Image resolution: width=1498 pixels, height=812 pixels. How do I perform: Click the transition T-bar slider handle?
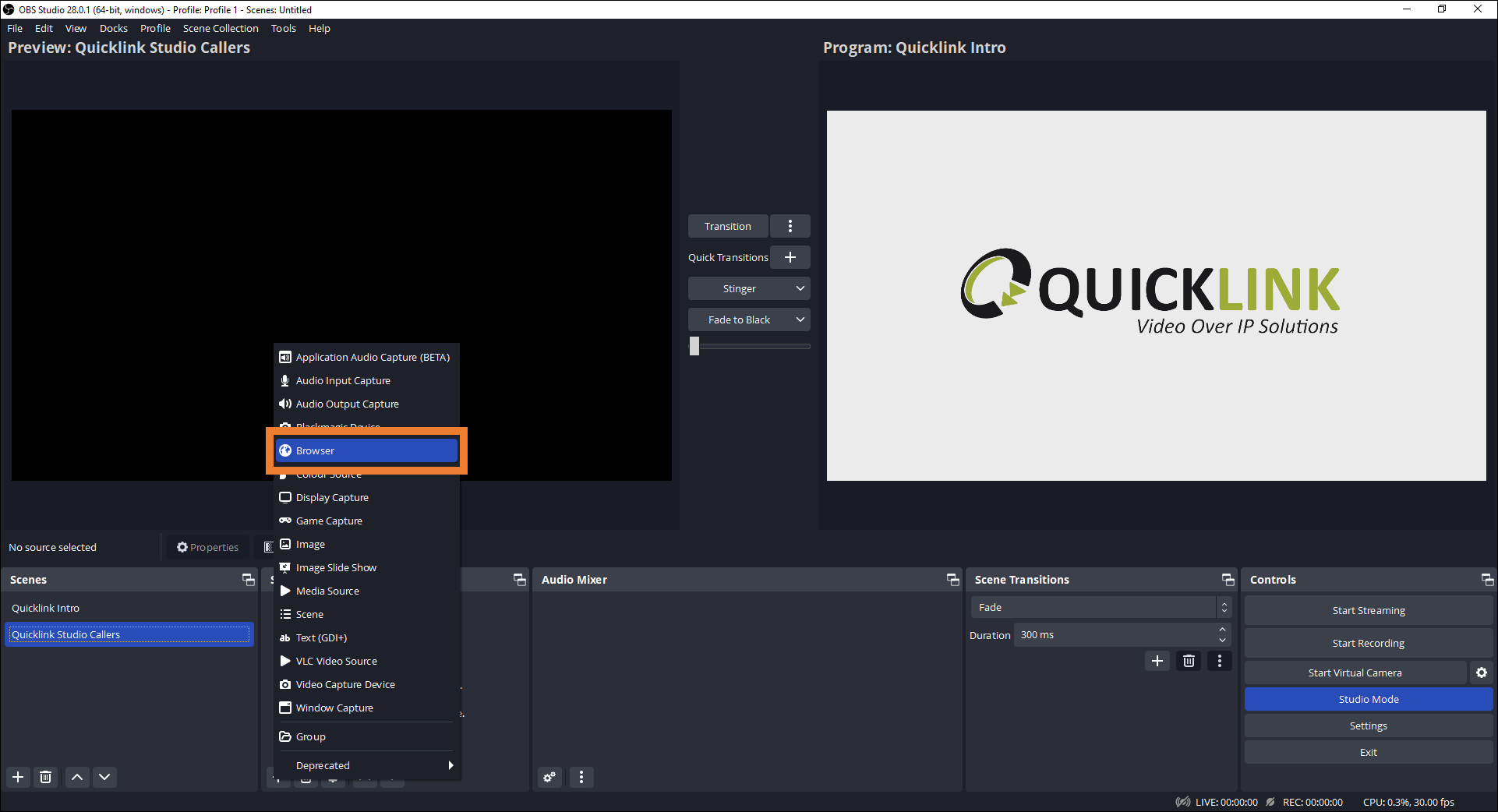coord(694,346)
